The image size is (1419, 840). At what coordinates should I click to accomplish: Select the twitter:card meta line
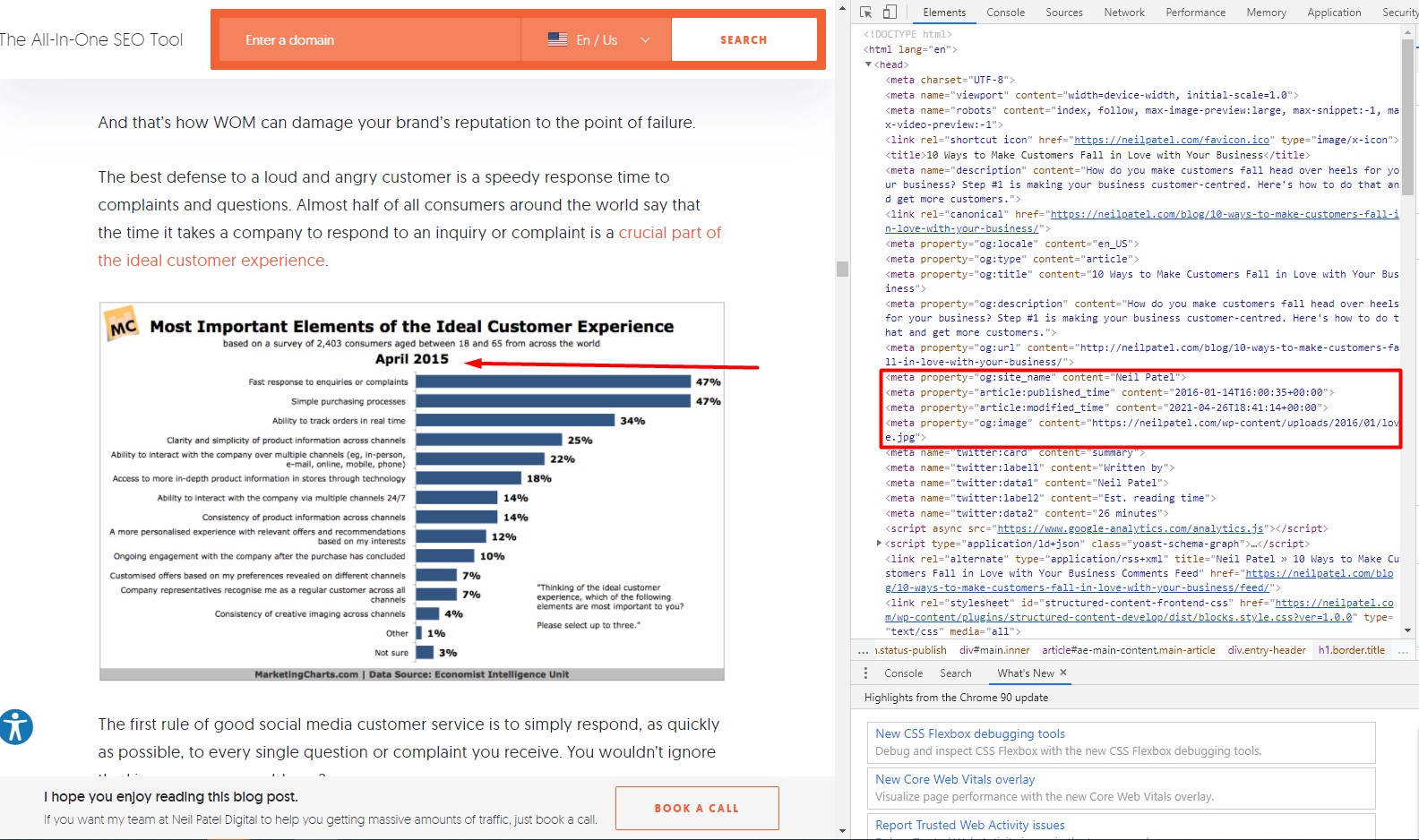1015,453
